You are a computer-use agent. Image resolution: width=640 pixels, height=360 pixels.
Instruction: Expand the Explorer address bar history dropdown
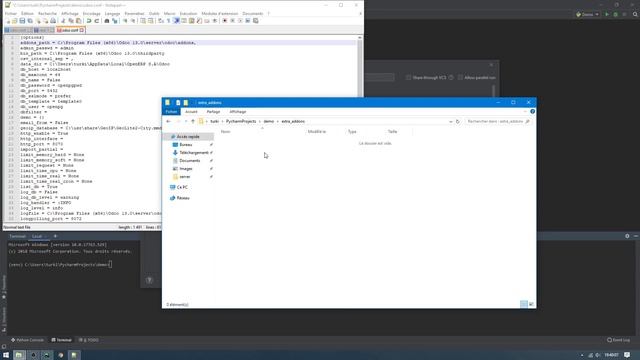[x=451, y=122]
